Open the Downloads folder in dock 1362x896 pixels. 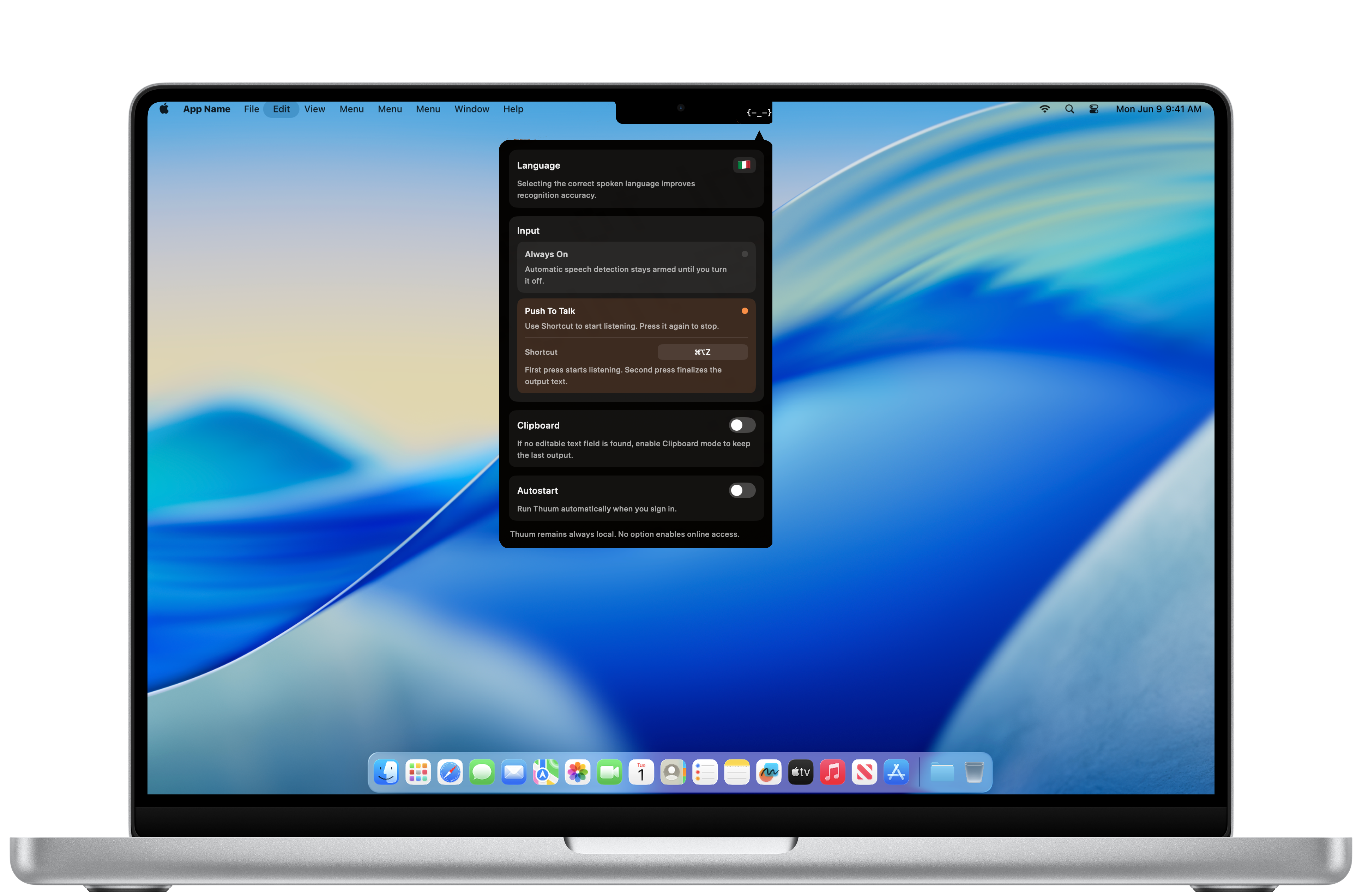click(942, 773)
